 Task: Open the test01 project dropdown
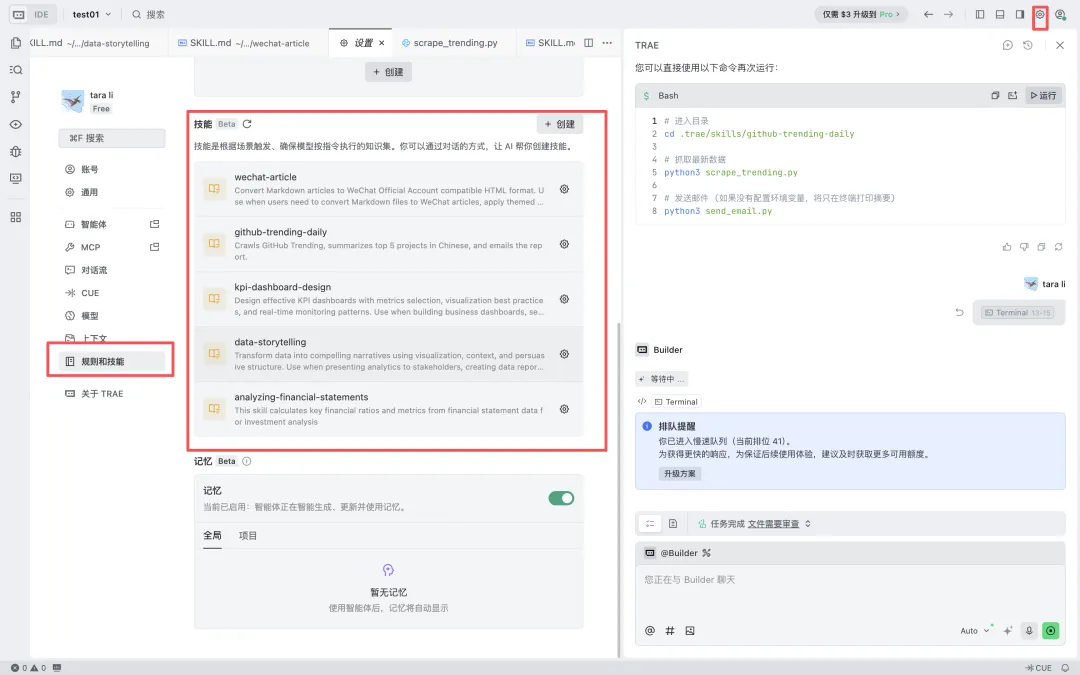(92, 14)
